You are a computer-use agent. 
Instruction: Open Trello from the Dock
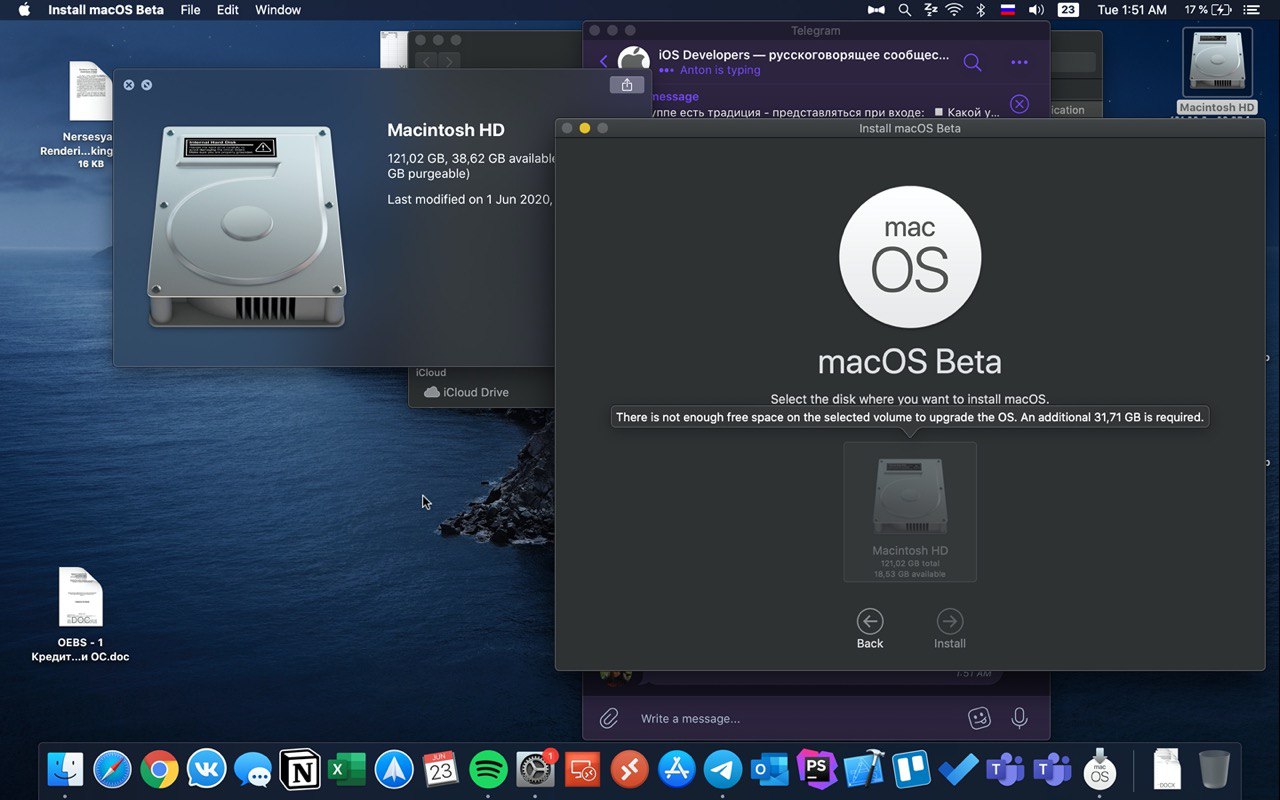click(x=911, y=769)
